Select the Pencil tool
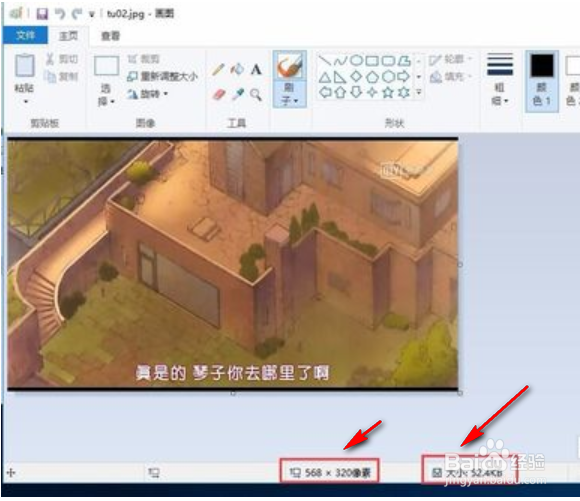The image size is (580, 501). click(218, 69)
